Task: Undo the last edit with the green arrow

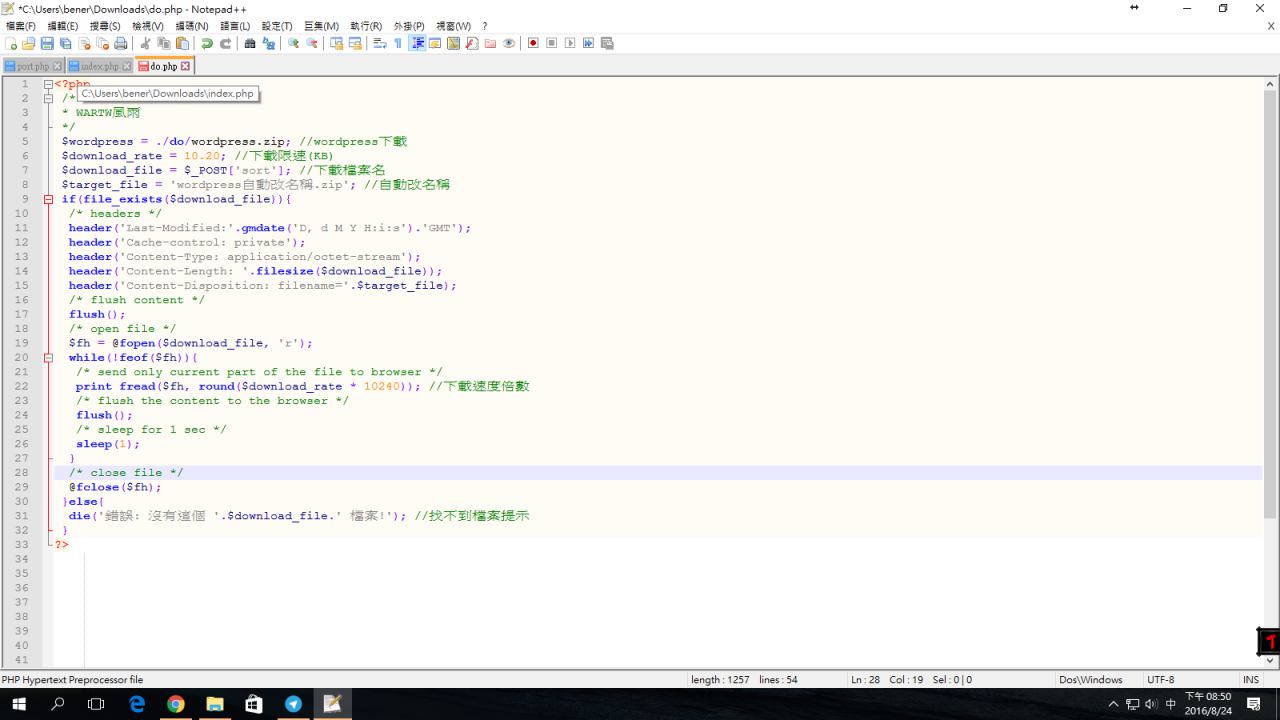Action: (207, 44)
